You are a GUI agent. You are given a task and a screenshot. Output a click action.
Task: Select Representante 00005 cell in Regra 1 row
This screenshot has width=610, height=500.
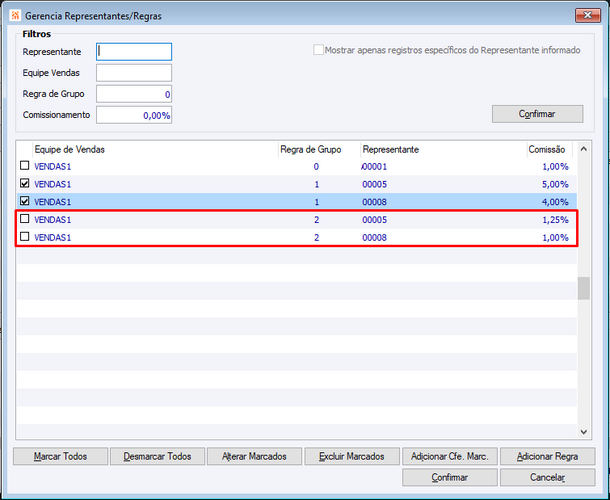click(x=374, y=184)
